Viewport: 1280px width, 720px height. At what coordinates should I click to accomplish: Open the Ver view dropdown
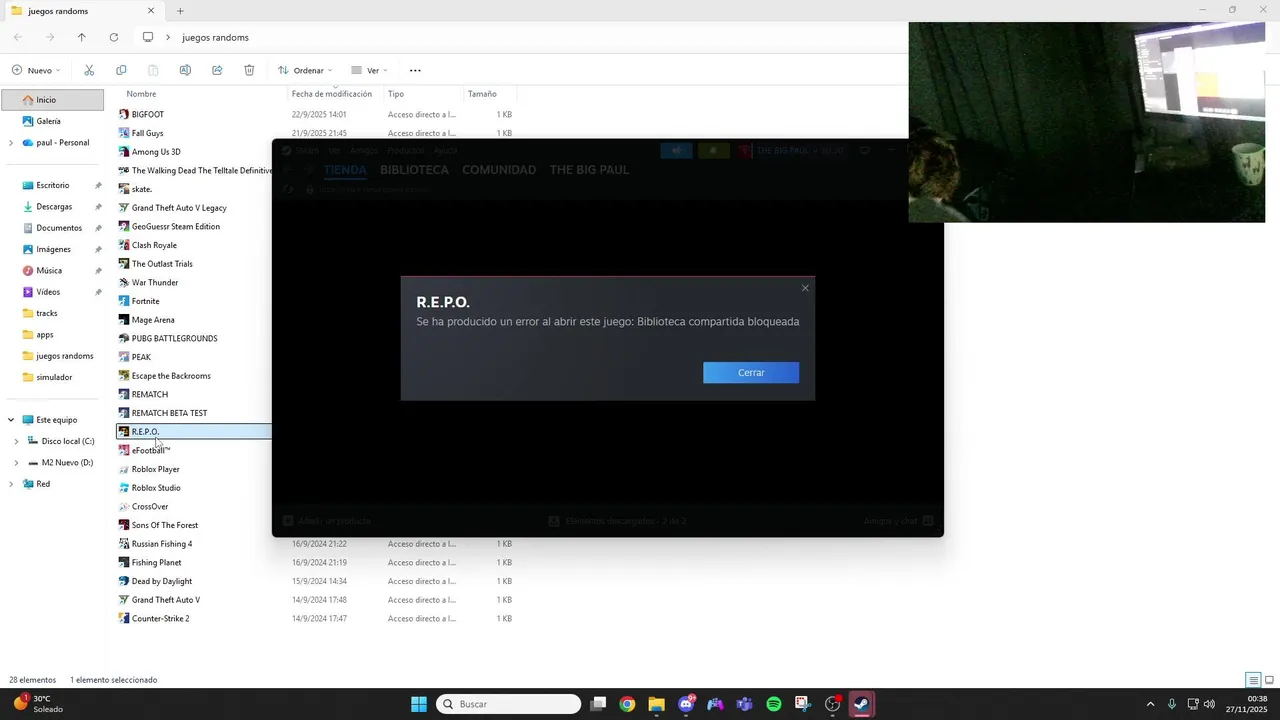[x=369, y=70]
